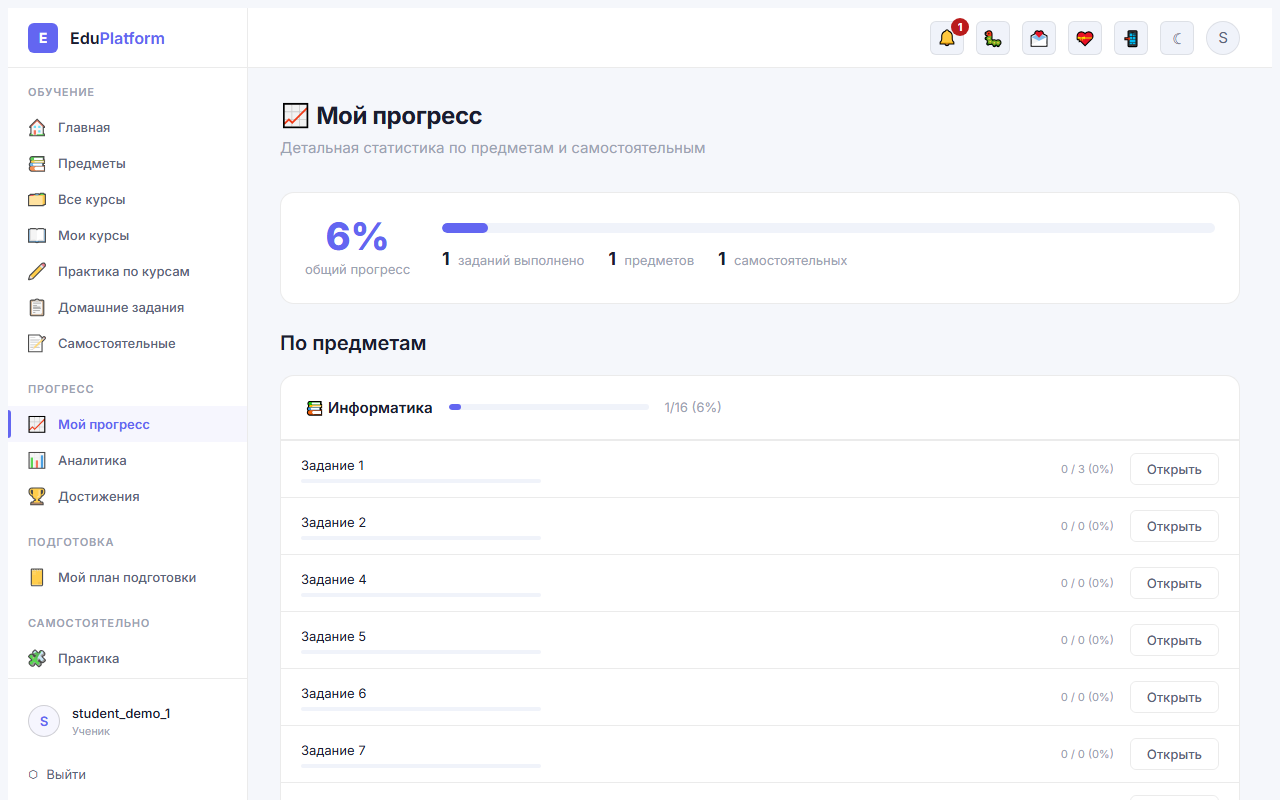Click the books icon next to Информатика
The image size is (1280, 800).
click(x=314, y=408)
